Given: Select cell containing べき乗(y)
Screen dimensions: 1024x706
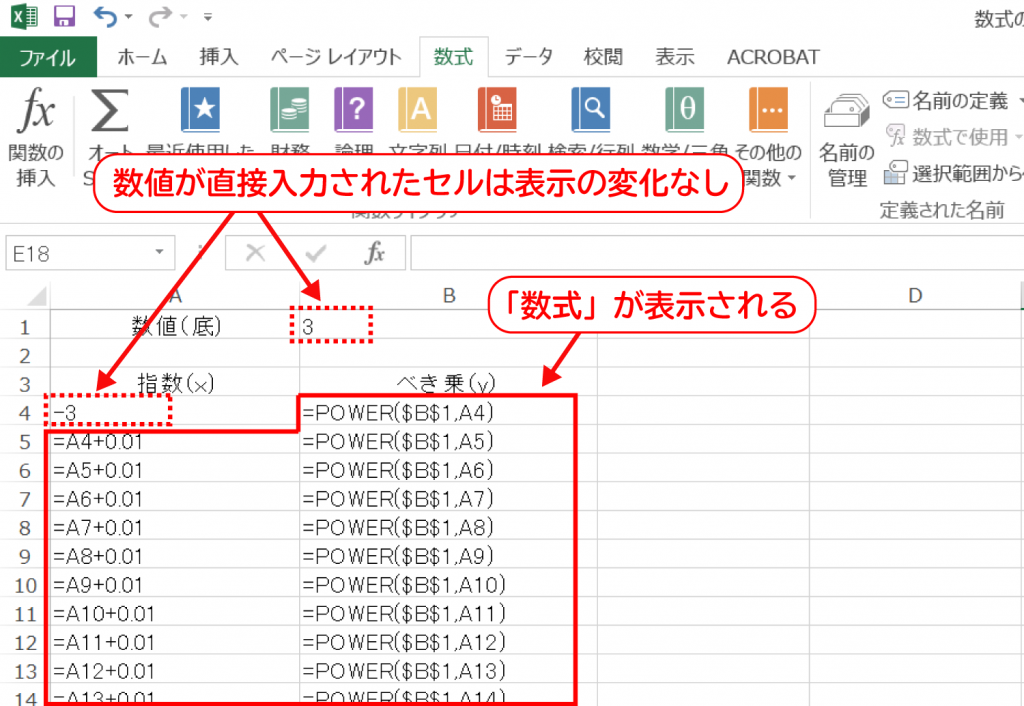Looking at the screenshot, I should [x=448, y=383].
